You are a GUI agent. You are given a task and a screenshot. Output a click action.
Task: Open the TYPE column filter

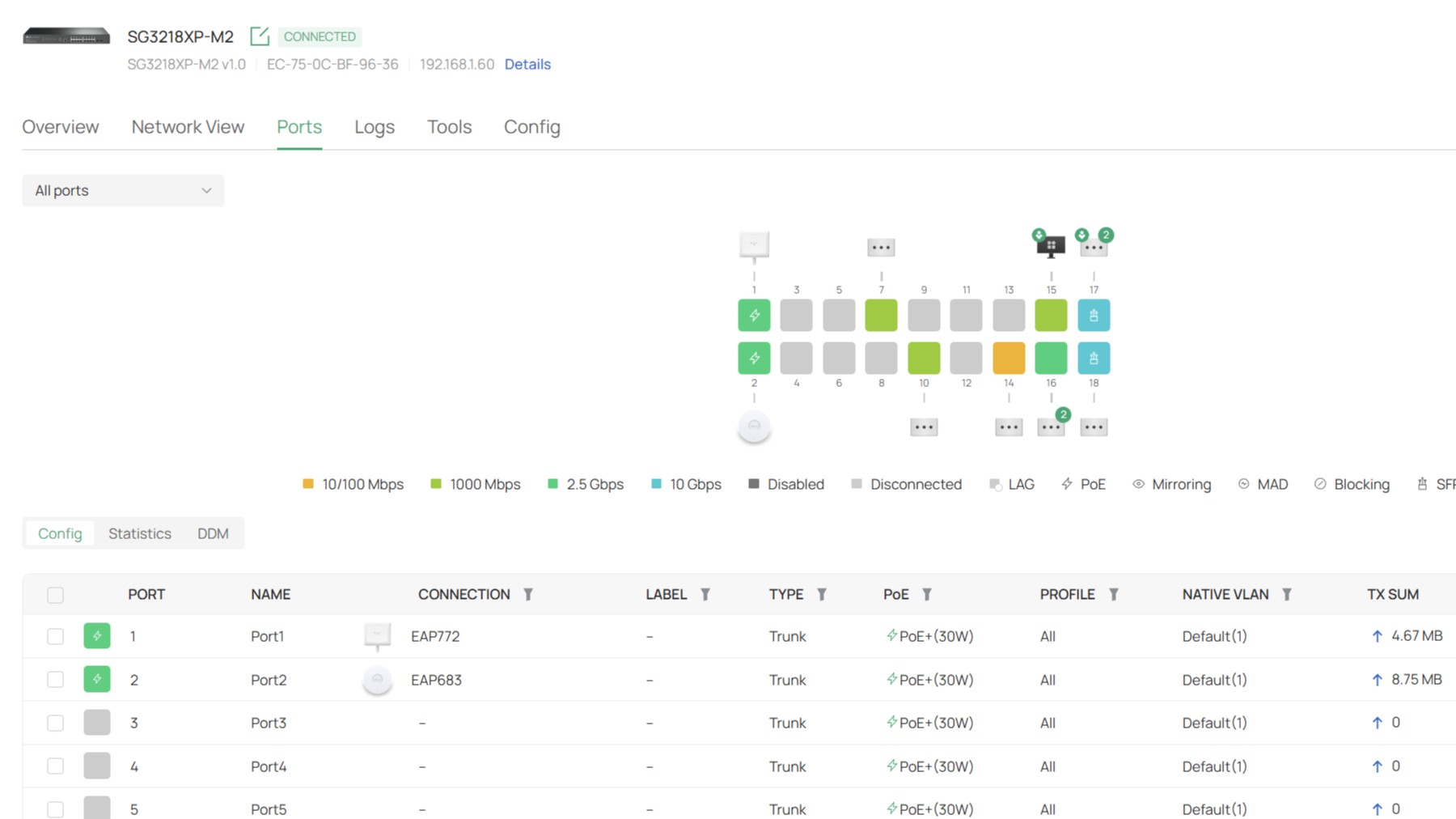tap(822, 595)
